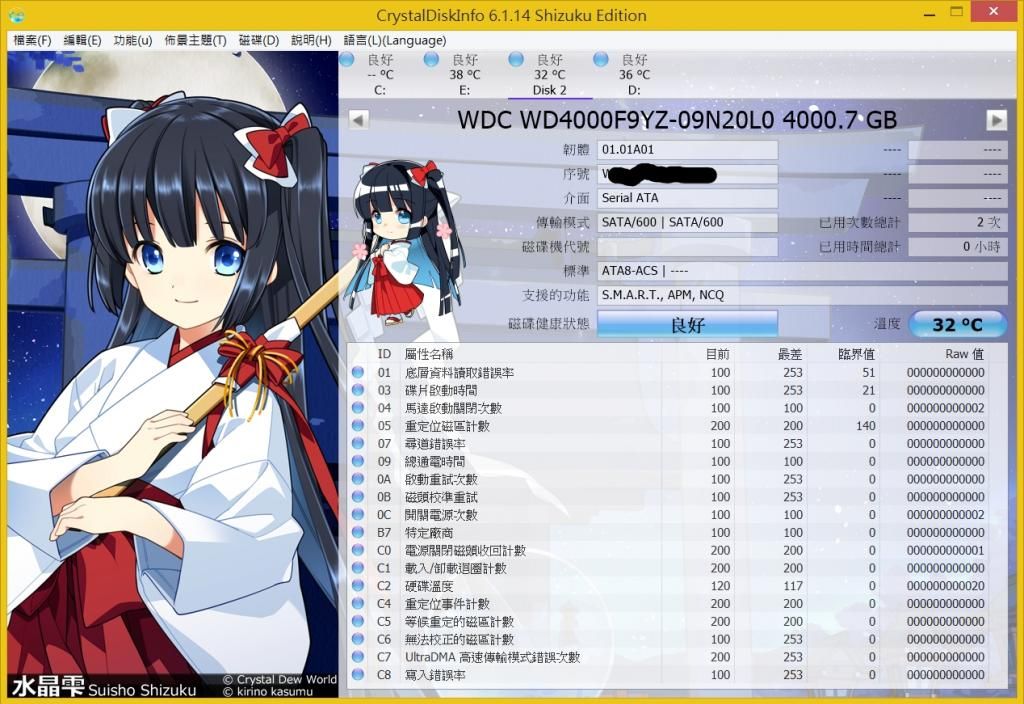This screenshot has width=1024, height=704.
Task: Open the 說明(H) menu
Action: (x=311, y=40)
